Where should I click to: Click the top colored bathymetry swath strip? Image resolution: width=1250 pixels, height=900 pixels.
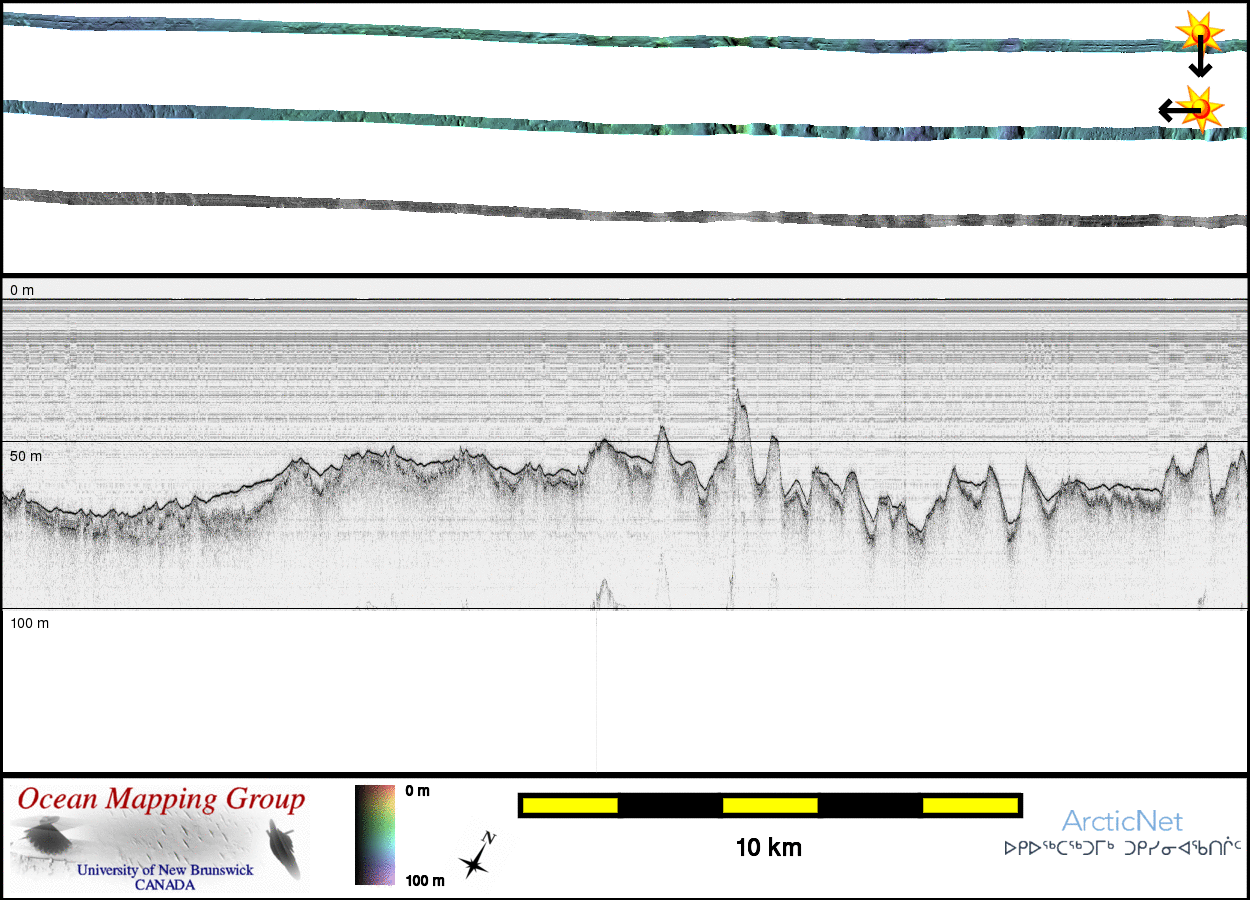point(600,36)
